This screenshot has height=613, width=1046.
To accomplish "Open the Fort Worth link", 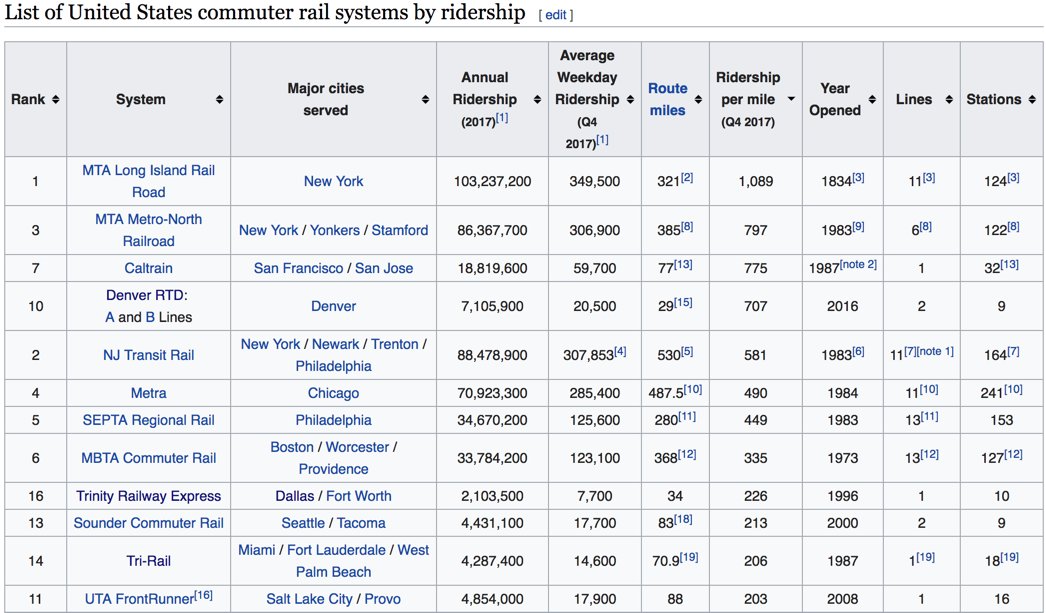I will click(x=358, y=496).
